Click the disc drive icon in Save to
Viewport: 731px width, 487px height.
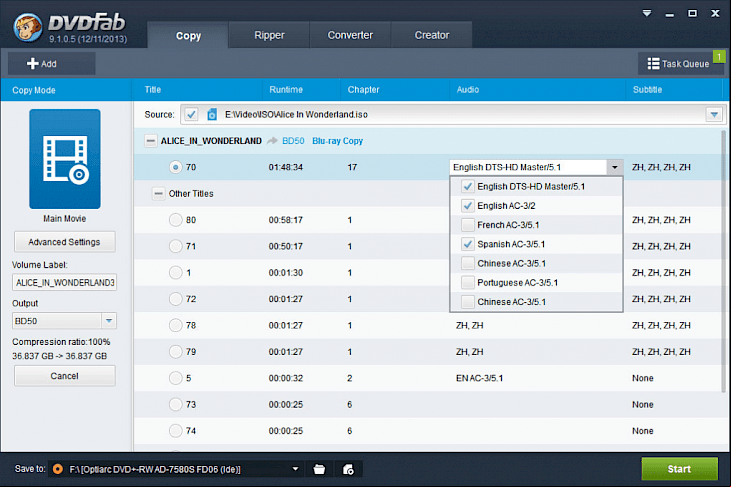[58, 469]
